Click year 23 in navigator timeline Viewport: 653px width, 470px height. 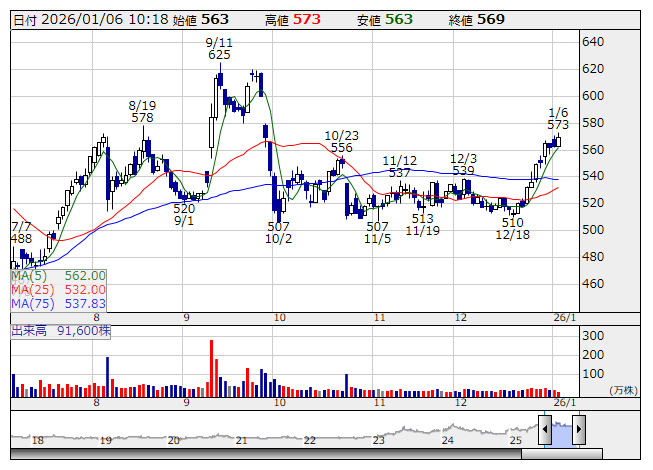[x=379, y=440]
